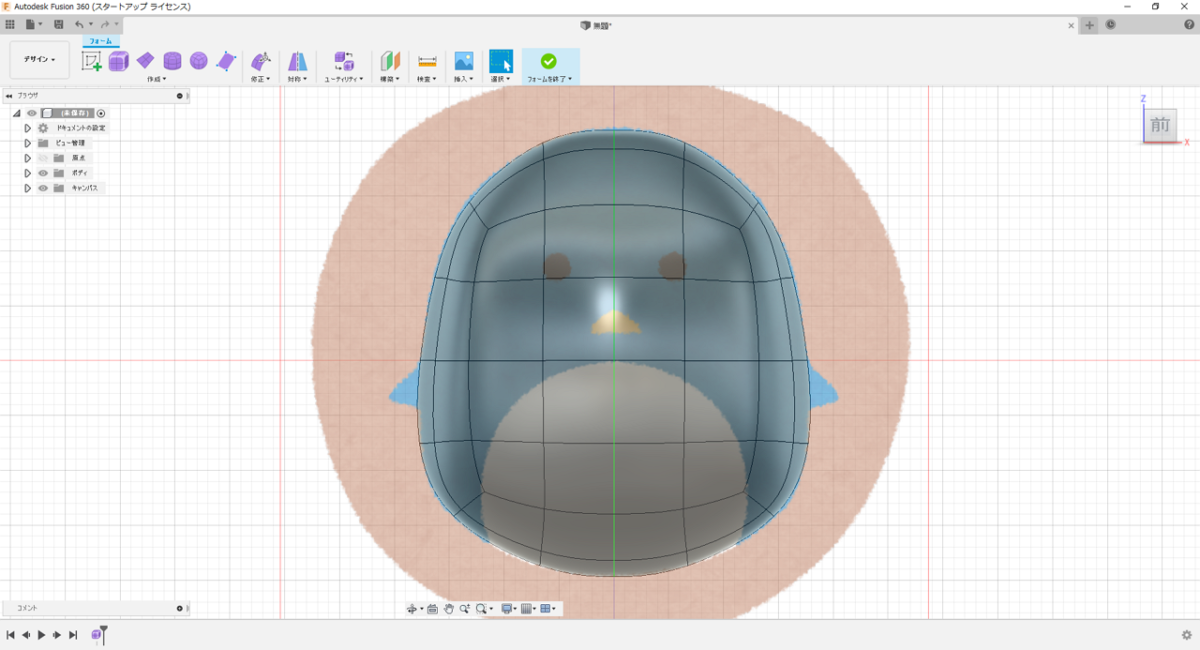
Task: Click the Zoom Window fit icon
Action: tap(482, 608)
